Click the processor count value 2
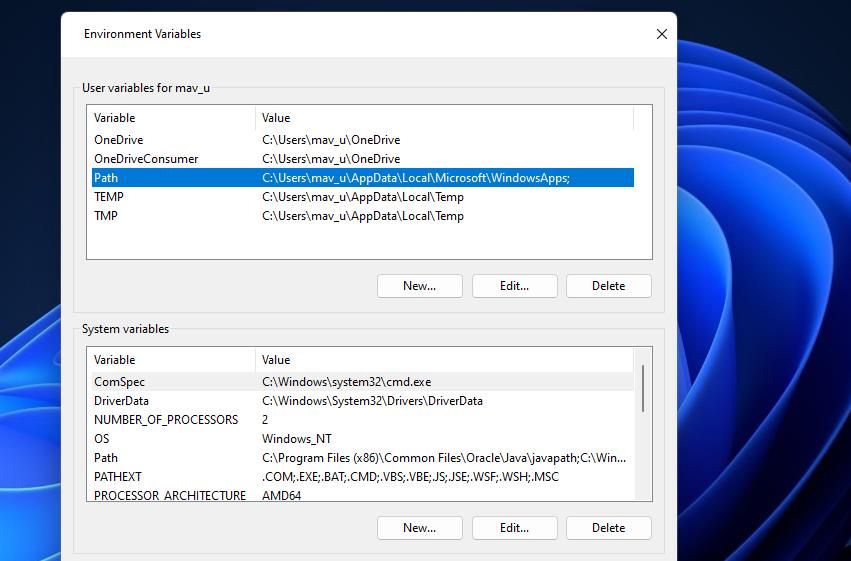The height and width of the screenshot is (561, 851). coord(265,420)
